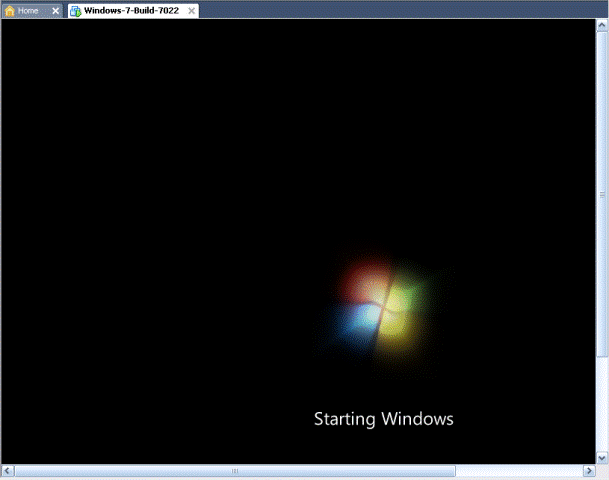
Task: Click the horizontal scrollbar left arrow
Action: point(7,471)
